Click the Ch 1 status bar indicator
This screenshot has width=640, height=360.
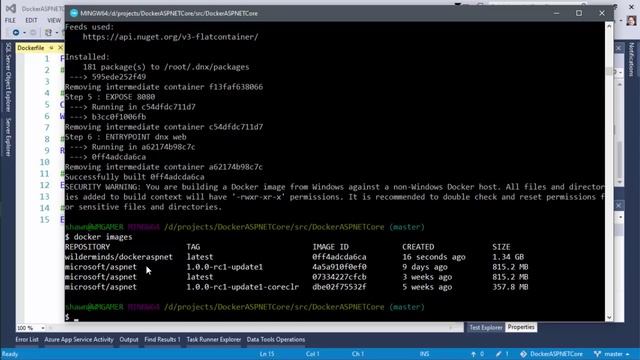tap(358, 354)
